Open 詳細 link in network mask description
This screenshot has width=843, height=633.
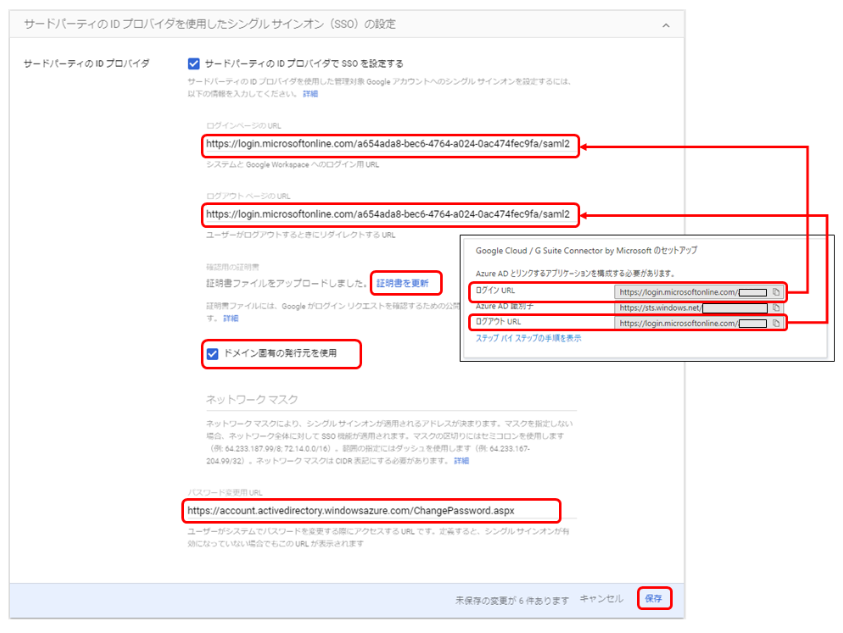coord(461,461)
